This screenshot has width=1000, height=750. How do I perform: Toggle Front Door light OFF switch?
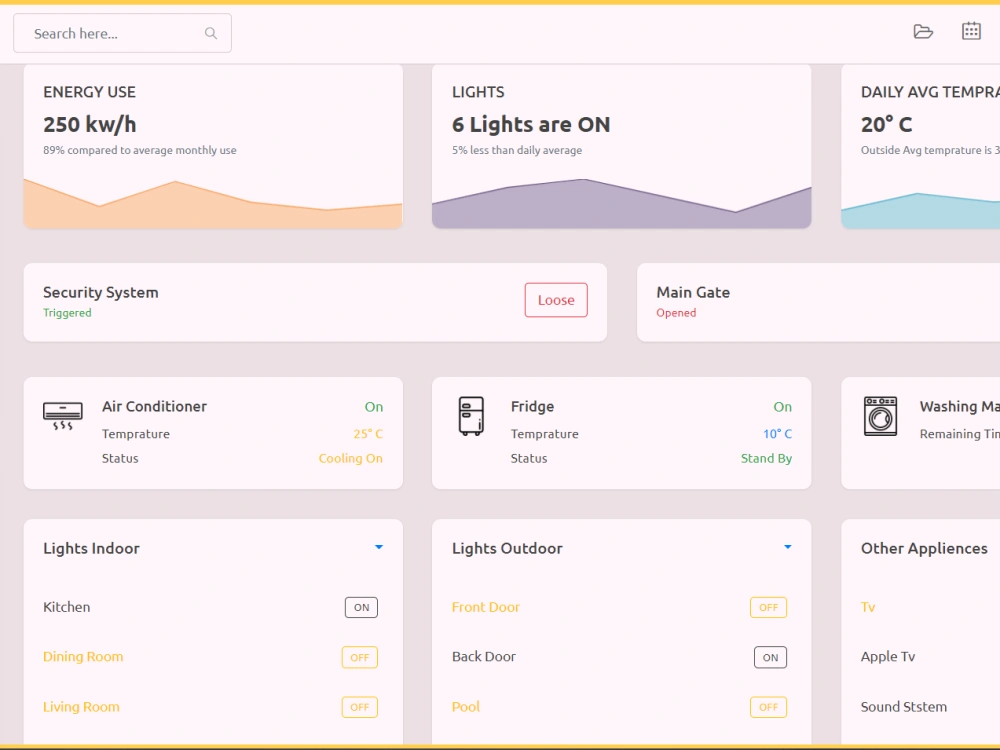tap(768, 607)
